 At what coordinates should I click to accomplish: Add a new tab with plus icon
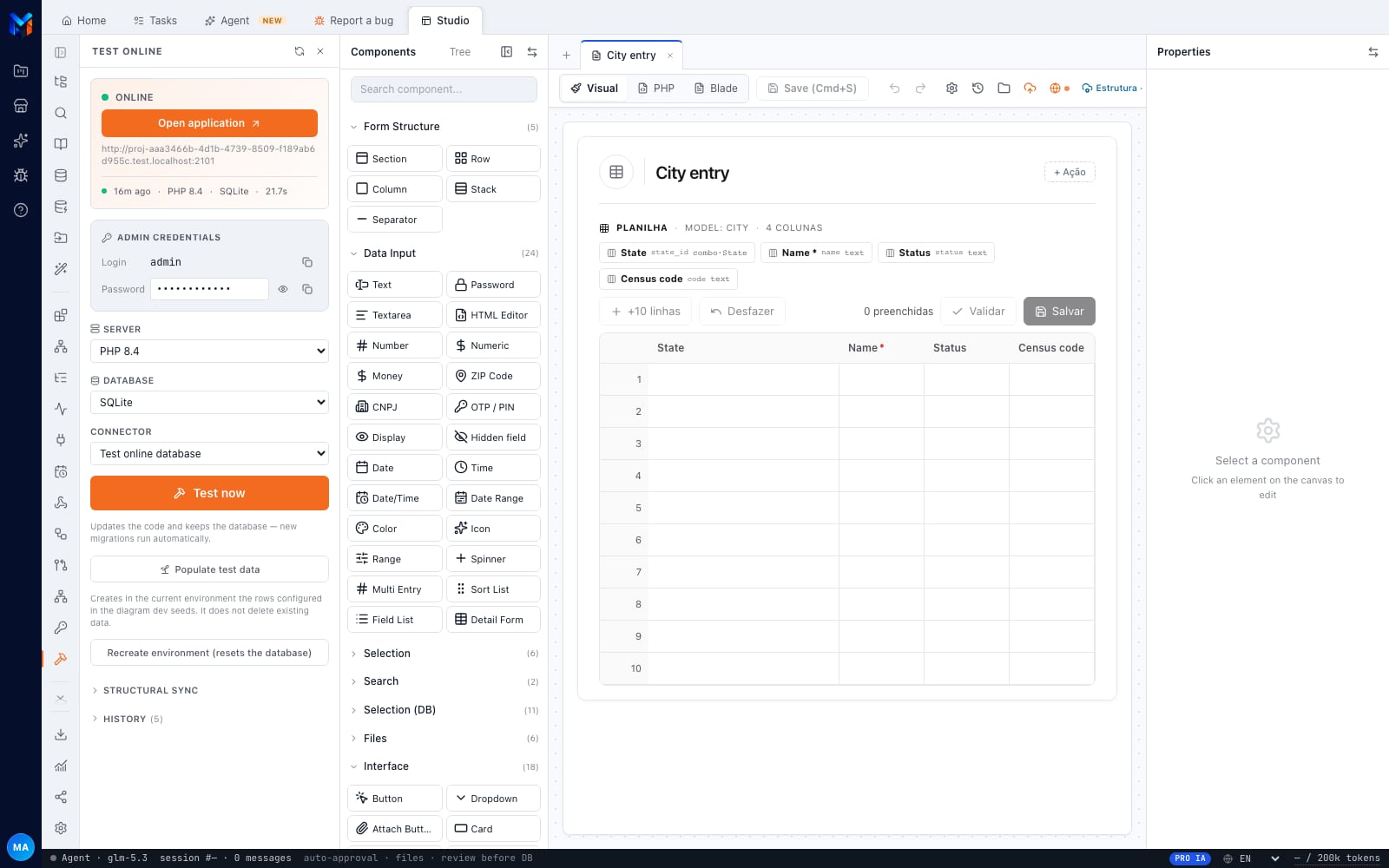(566, 55)
